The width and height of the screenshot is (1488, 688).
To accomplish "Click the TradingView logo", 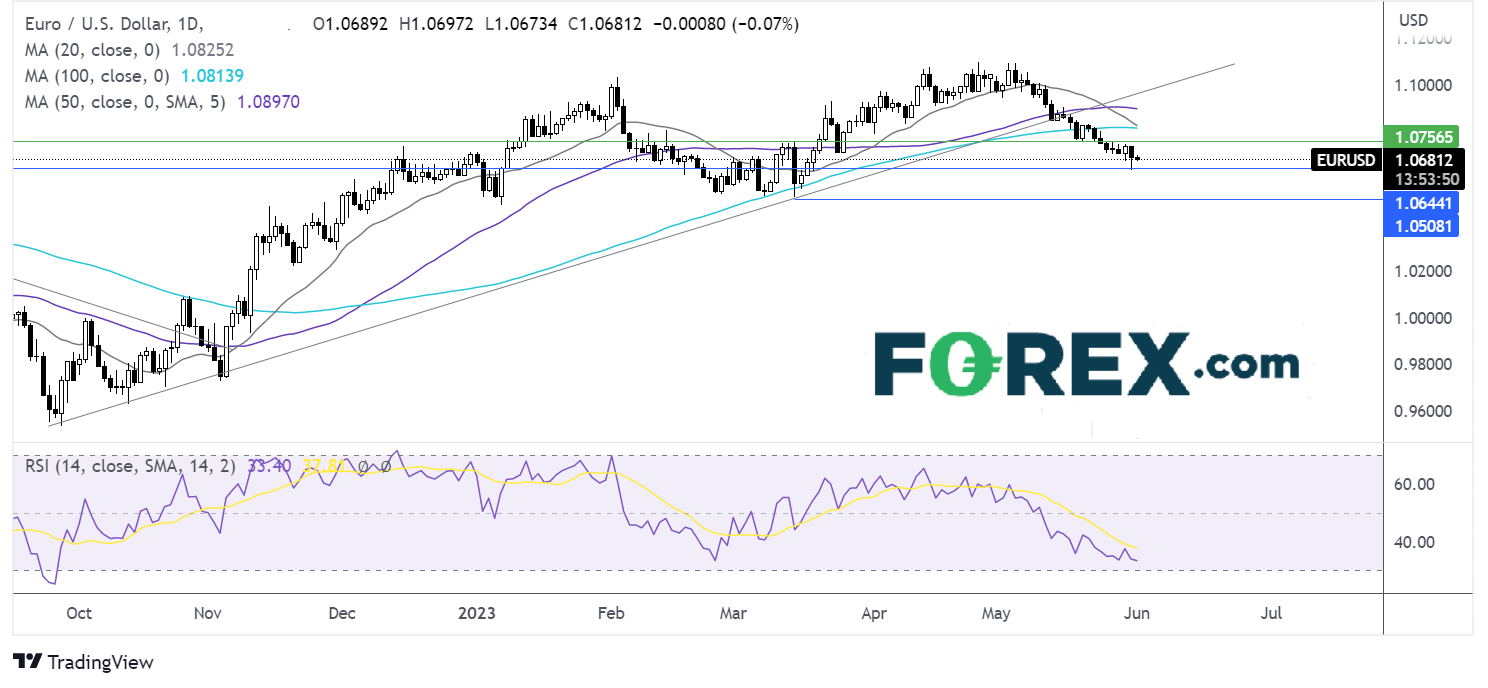I will [83, 662].
